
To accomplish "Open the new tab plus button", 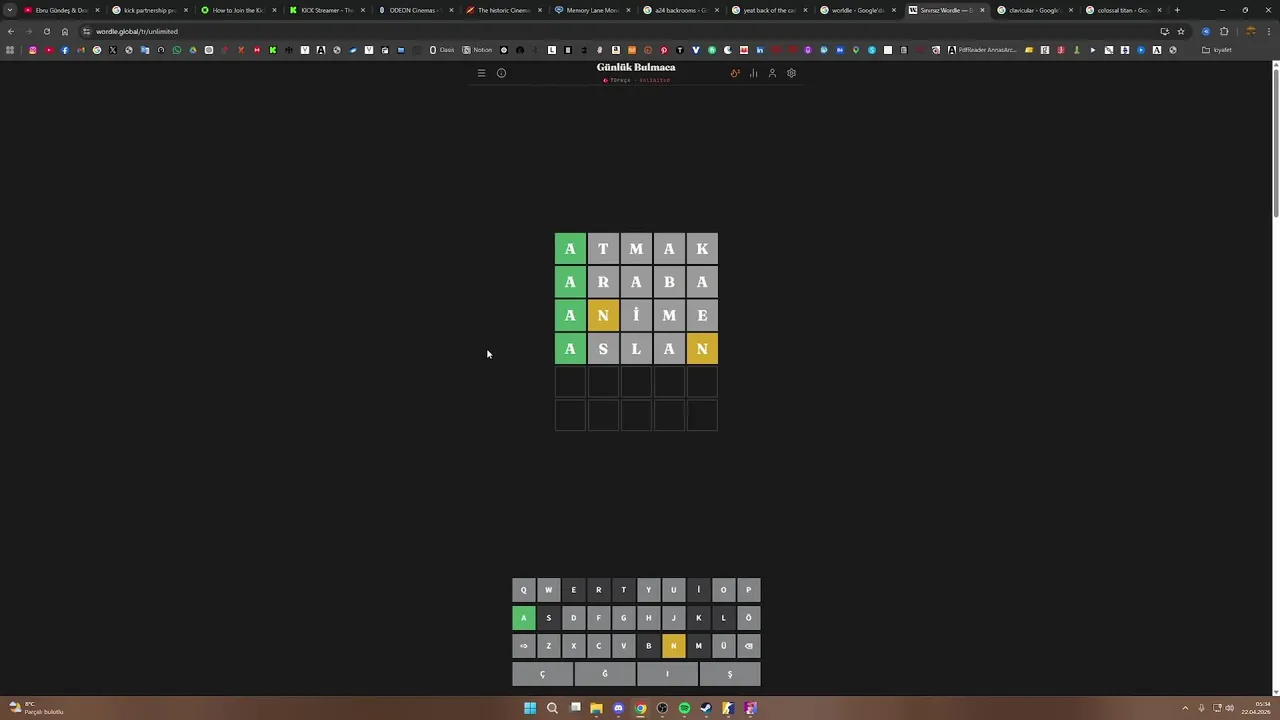I will [1177, 10].
